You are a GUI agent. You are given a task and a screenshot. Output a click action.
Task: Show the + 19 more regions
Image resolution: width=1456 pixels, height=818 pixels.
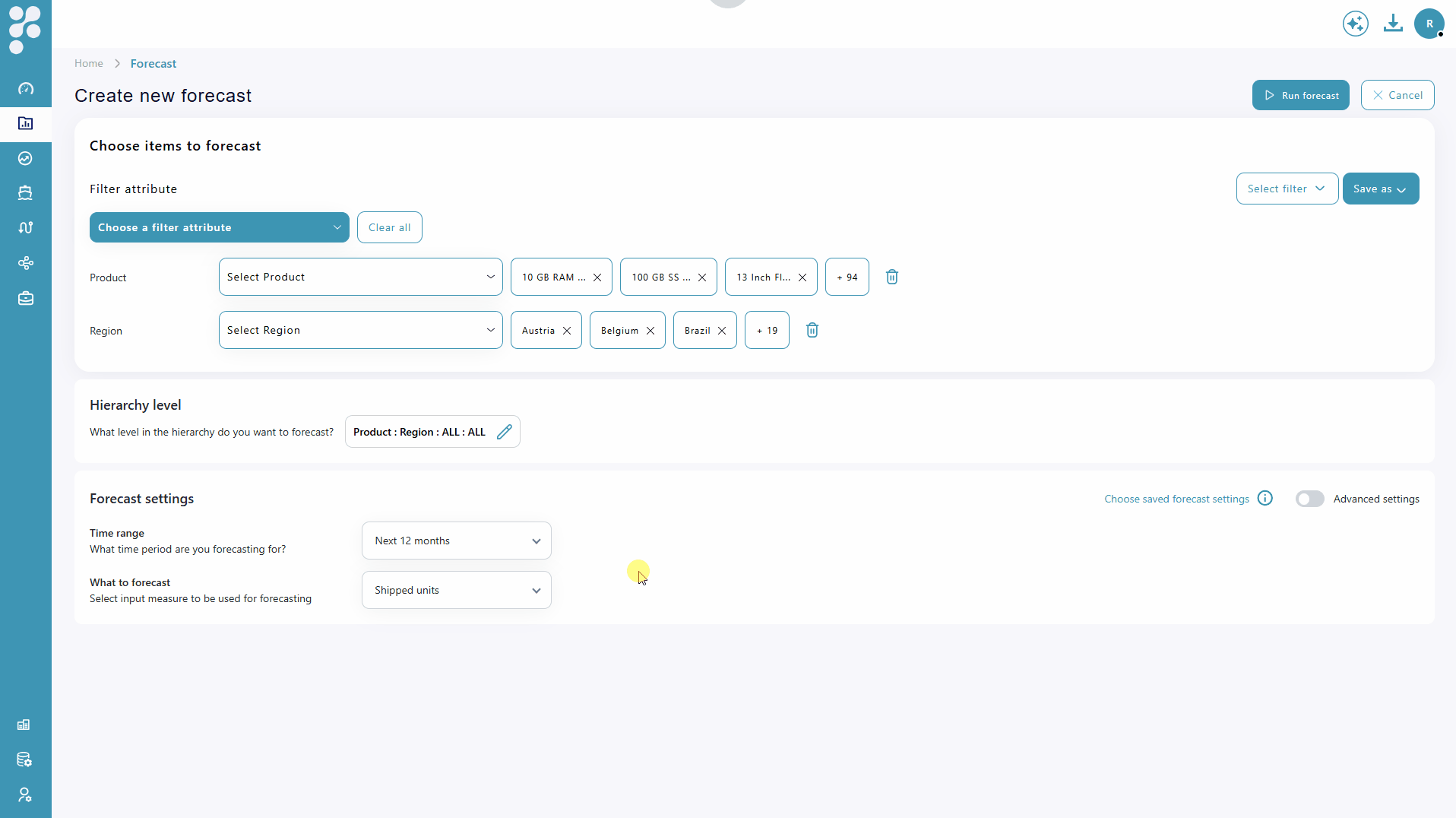pos(768,330)
